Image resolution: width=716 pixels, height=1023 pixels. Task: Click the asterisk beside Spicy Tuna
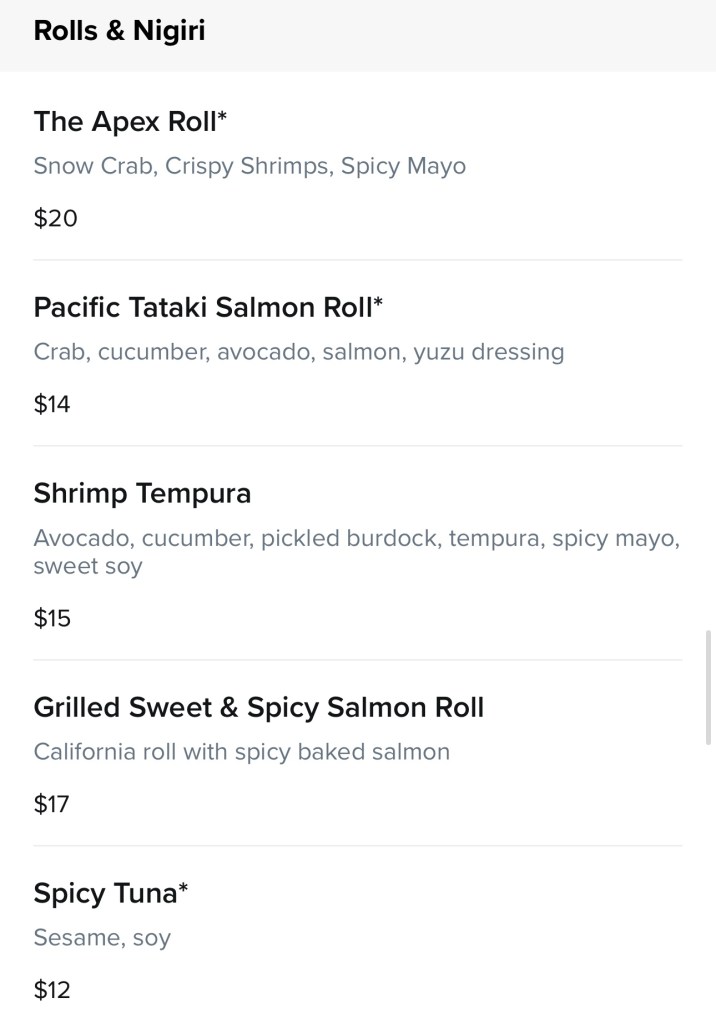[x=183, y=889]
